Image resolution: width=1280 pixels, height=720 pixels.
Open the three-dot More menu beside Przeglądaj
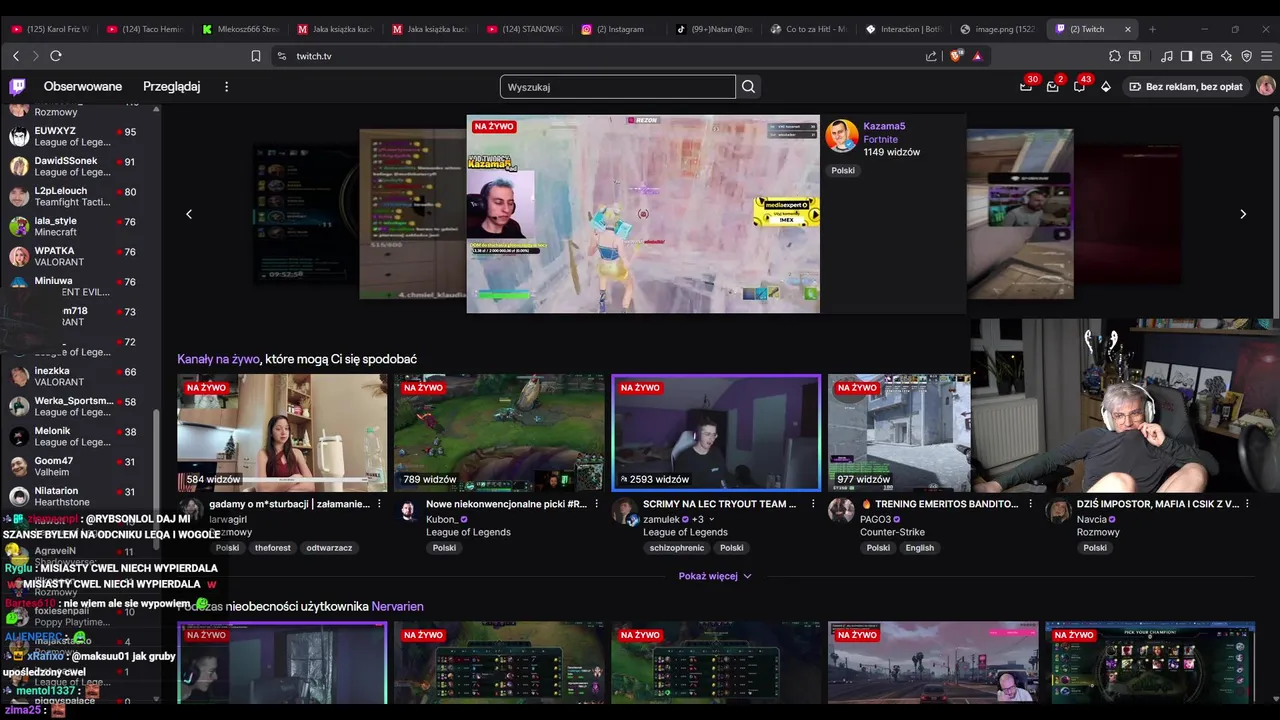tap(226, 87)
